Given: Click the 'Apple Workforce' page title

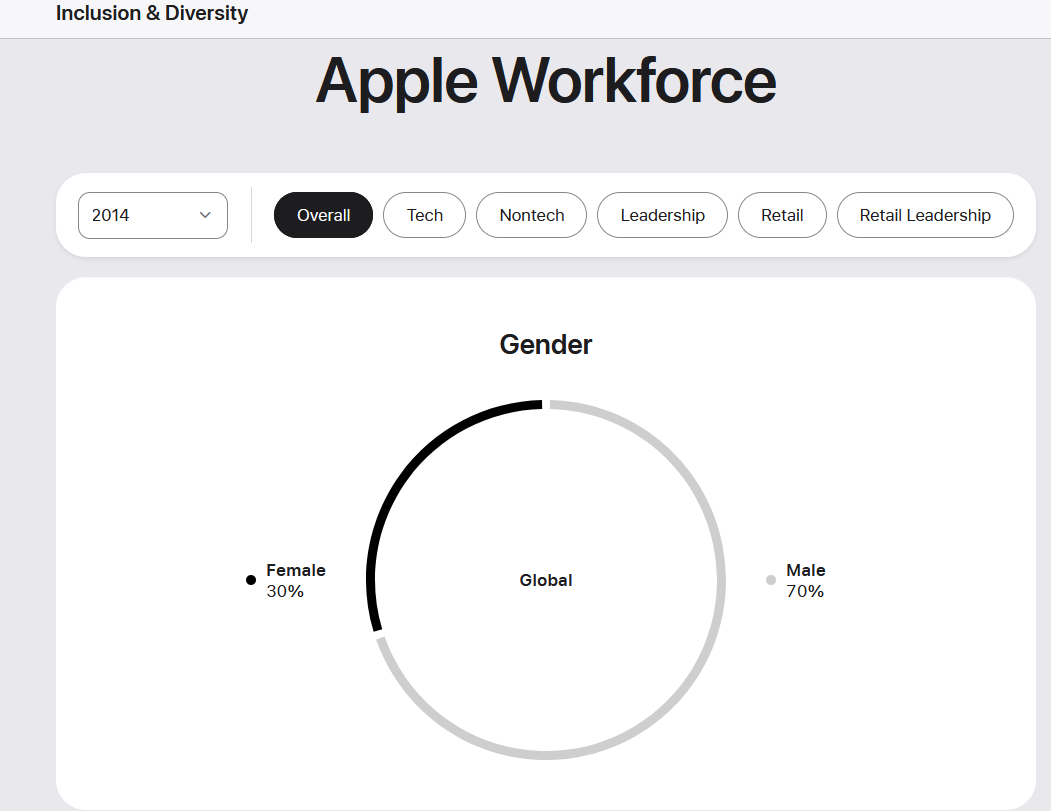Looking at the screenshot, I should coord(546,81).
